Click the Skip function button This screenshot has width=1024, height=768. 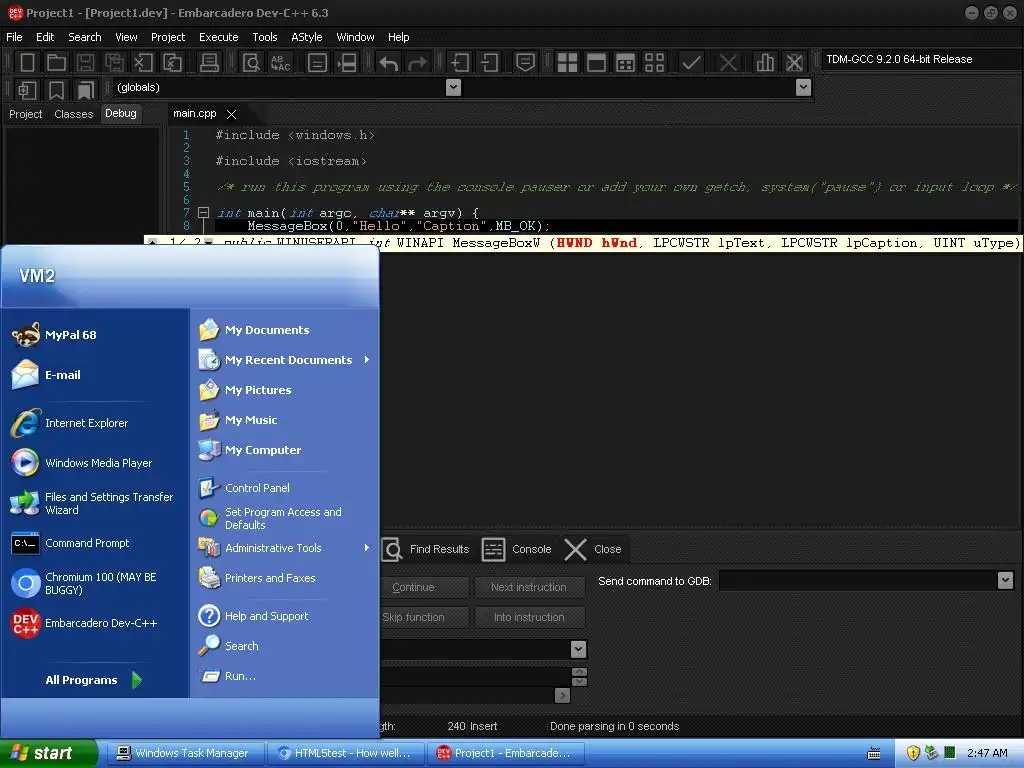pyautogui.click(x=424, y=617)
